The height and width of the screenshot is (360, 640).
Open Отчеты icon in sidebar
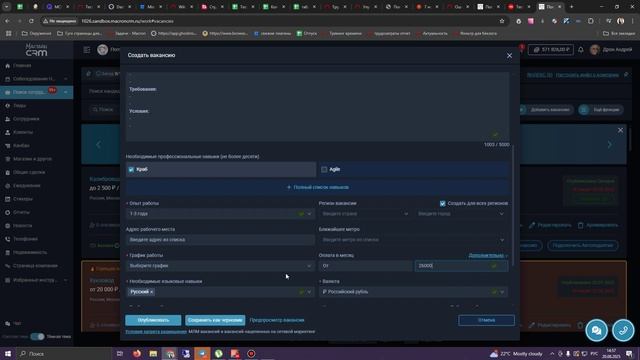click(7, 212)
